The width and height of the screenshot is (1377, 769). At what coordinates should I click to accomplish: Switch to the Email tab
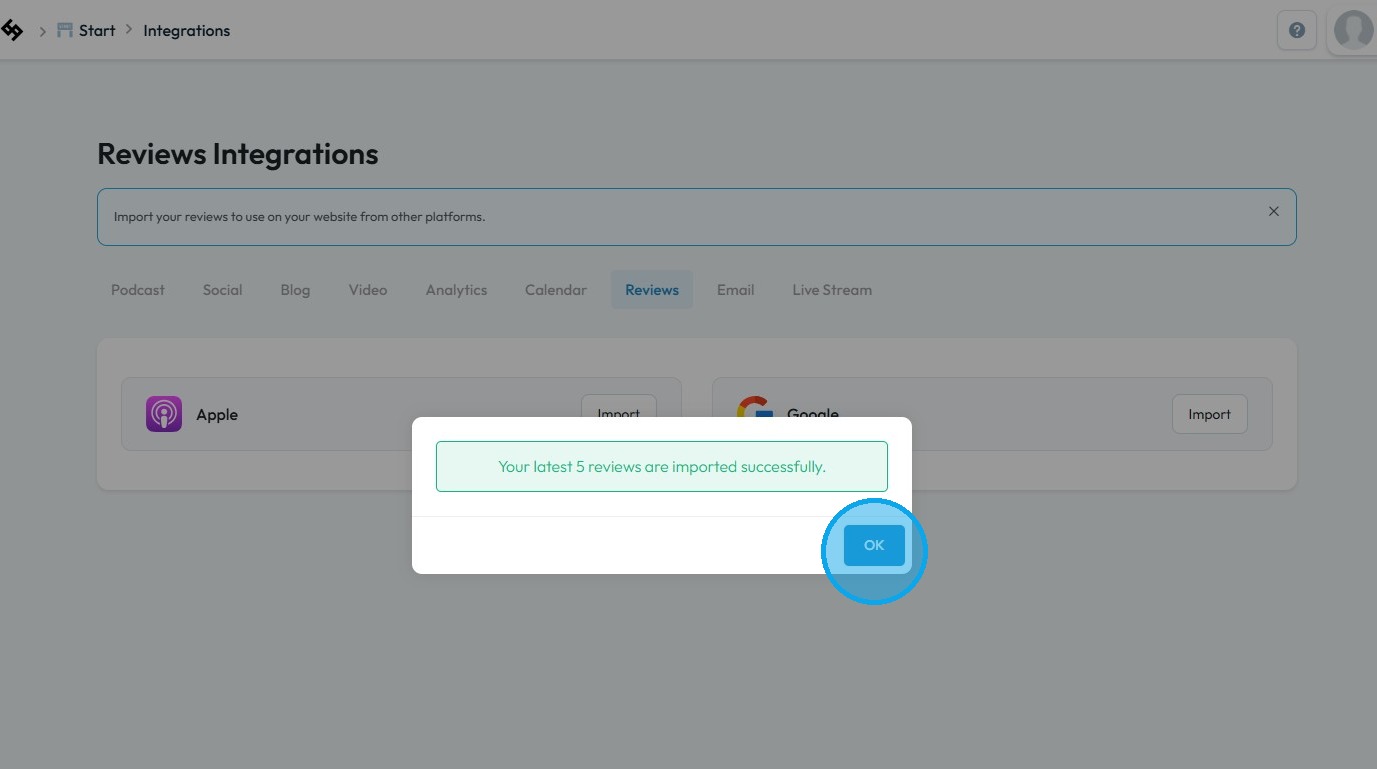pos(735,290)
